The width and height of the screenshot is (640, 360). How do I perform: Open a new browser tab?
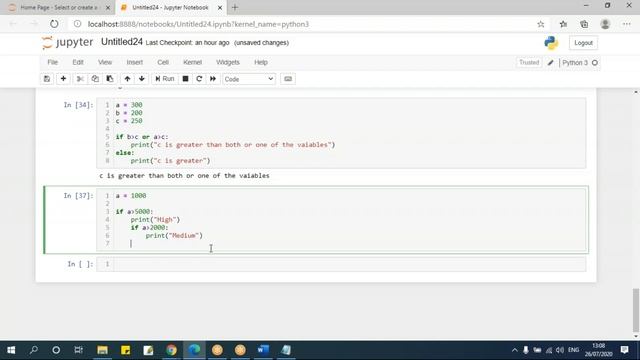[x=235, y=7]
